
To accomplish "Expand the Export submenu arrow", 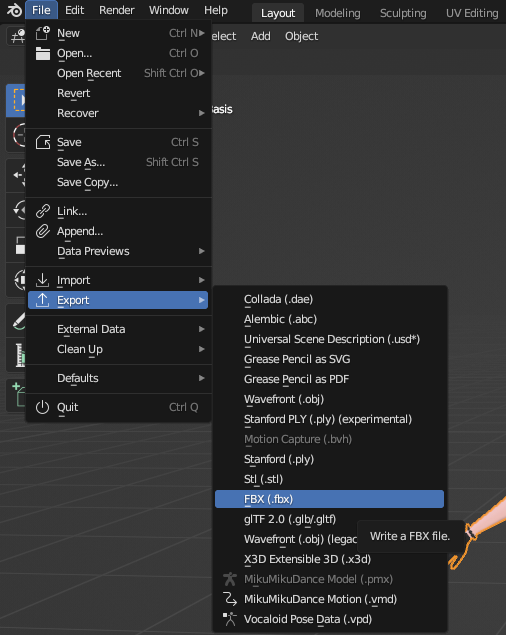I will click(202, 300).
